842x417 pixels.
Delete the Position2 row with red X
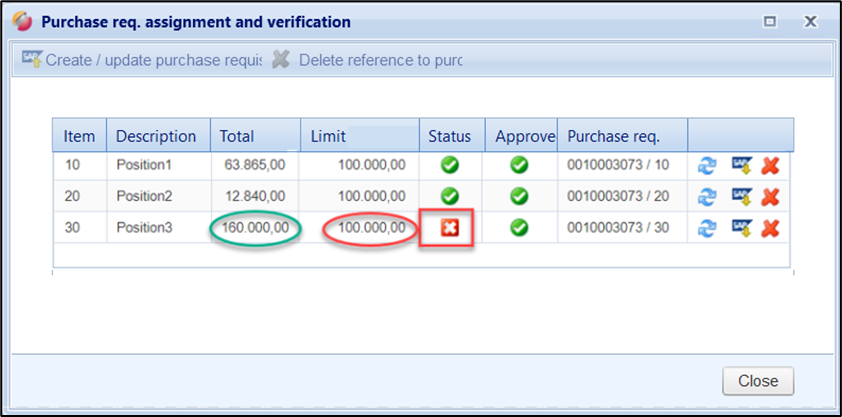(x=770, y=197)
